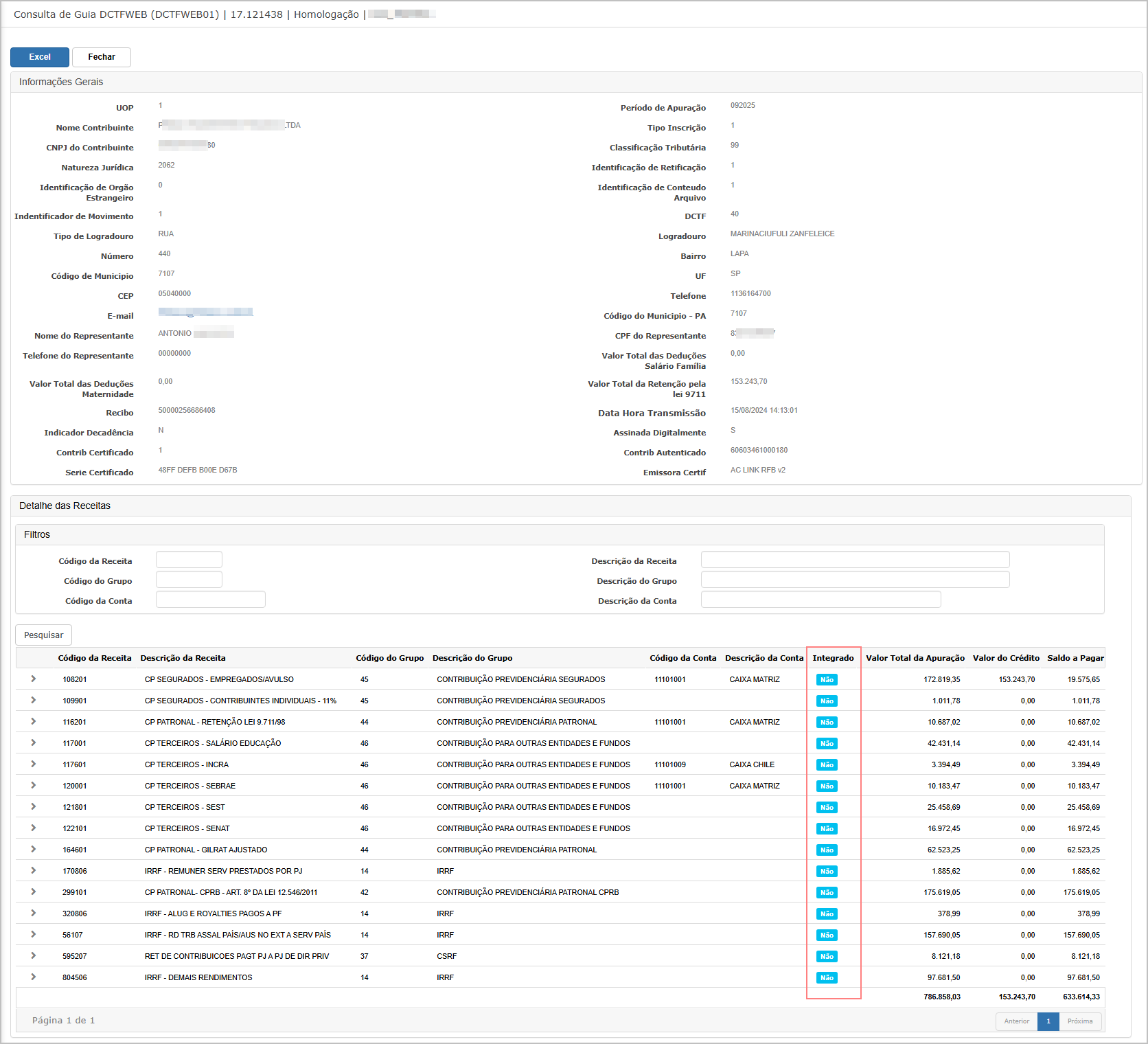Viewport: 1148px width, 1044px height.
Task: Click the Próxima pagination button
Action: [1080, 1021]
